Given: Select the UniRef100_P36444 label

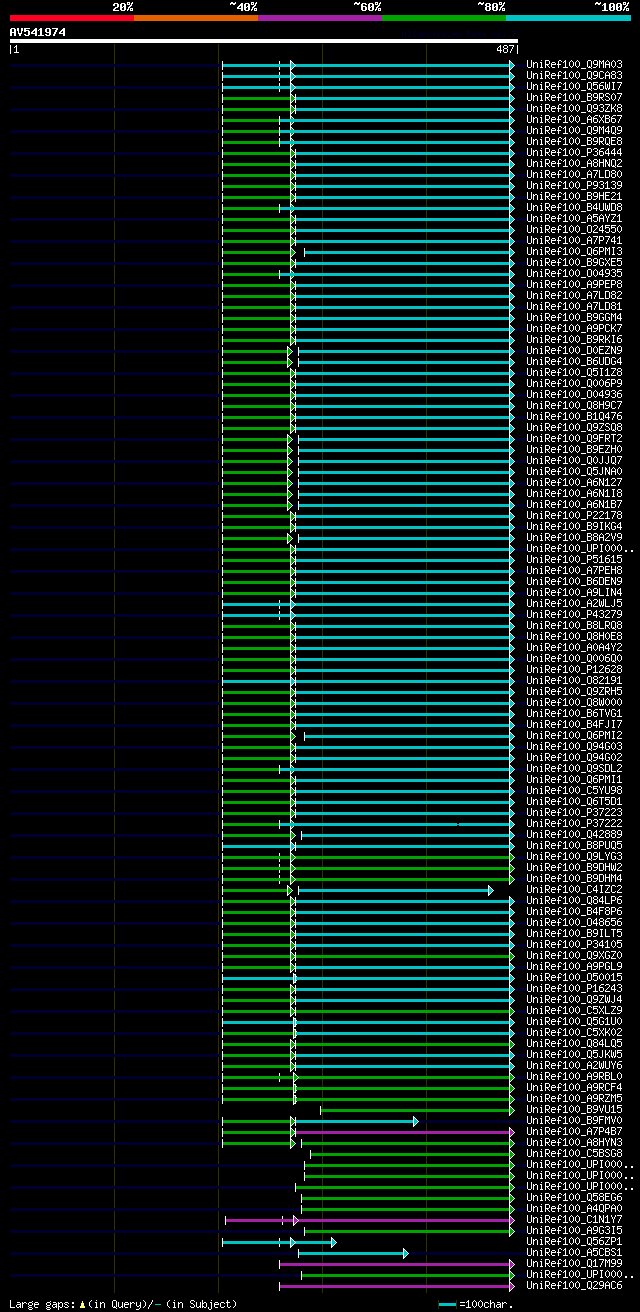Looking at the screenshot, I should [574, 152].
